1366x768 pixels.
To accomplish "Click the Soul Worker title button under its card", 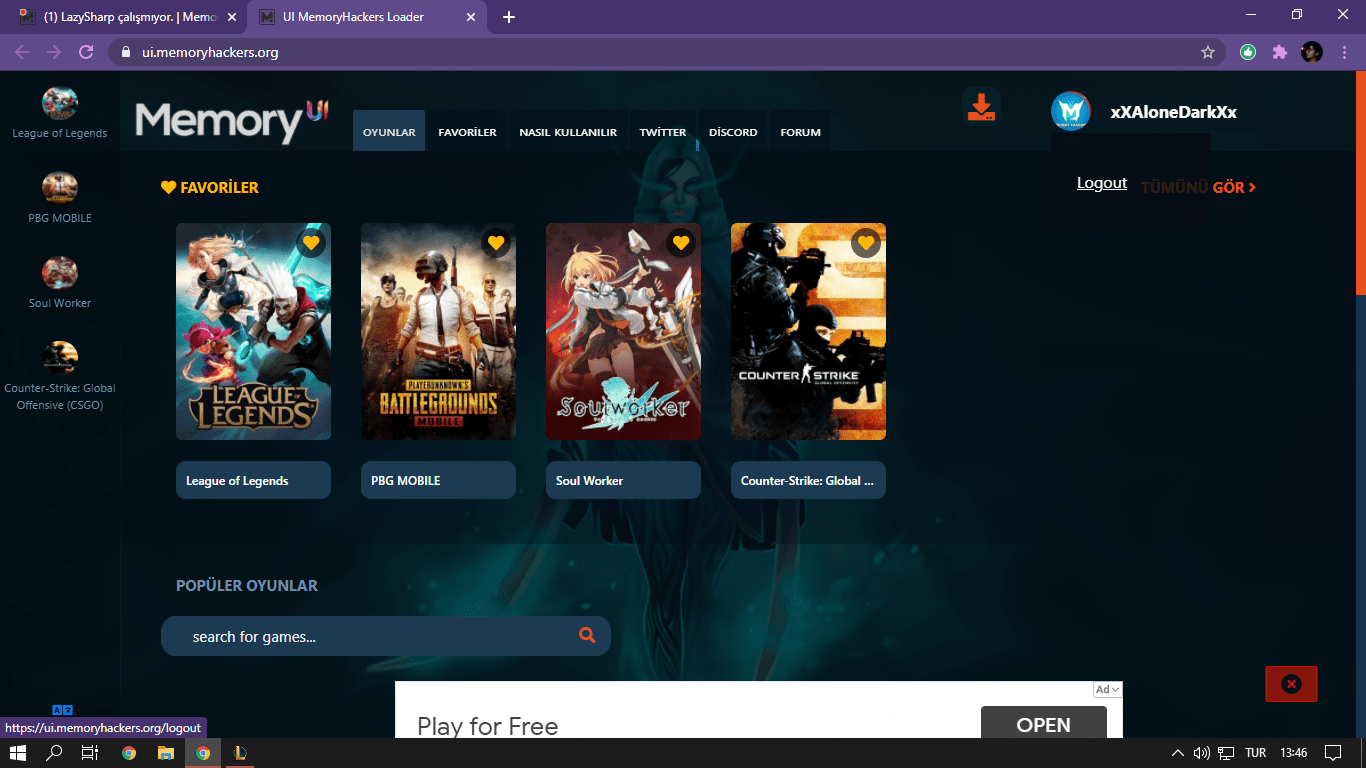I will 623,480.
